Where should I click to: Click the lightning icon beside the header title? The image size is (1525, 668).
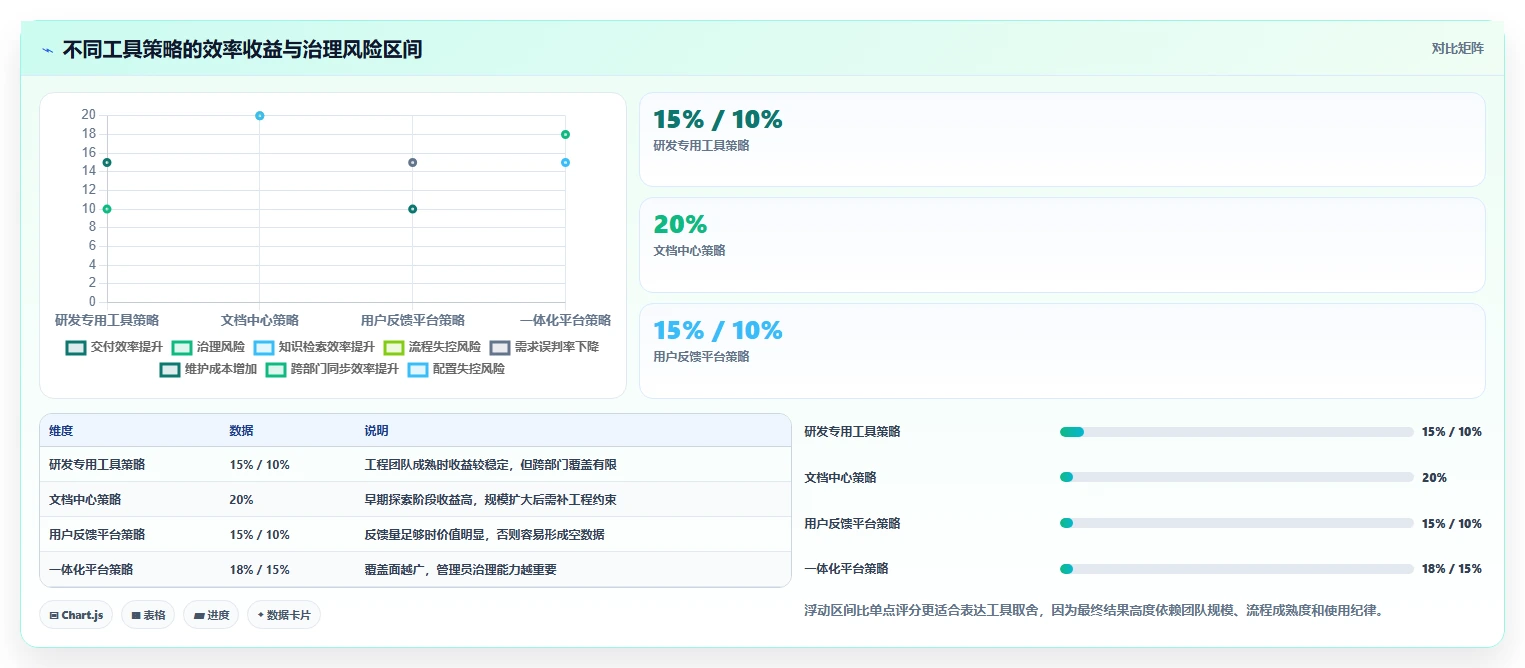coord(47,49)
